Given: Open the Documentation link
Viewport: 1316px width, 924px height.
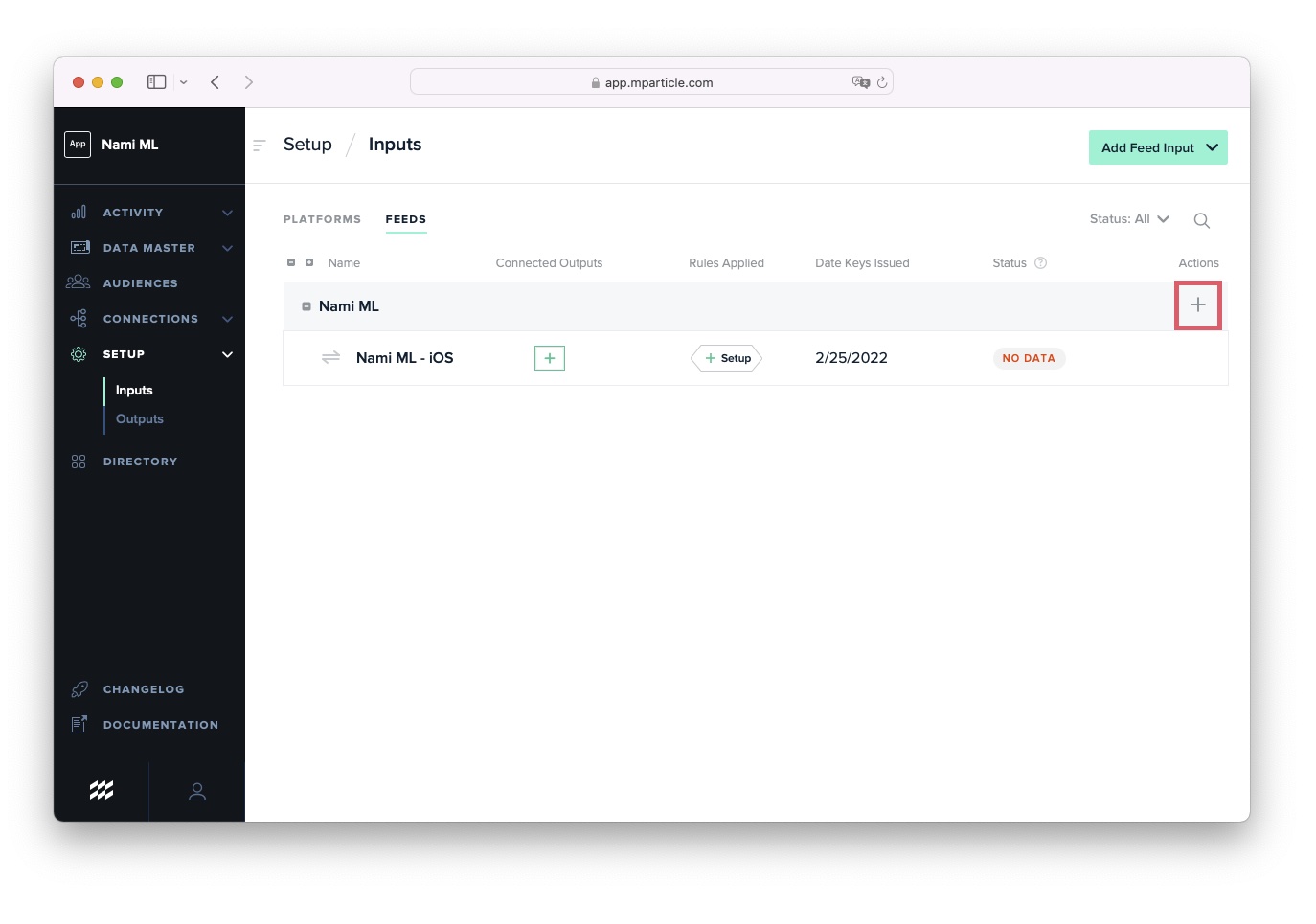Looking at the screenshot, I should coord(161,725).
